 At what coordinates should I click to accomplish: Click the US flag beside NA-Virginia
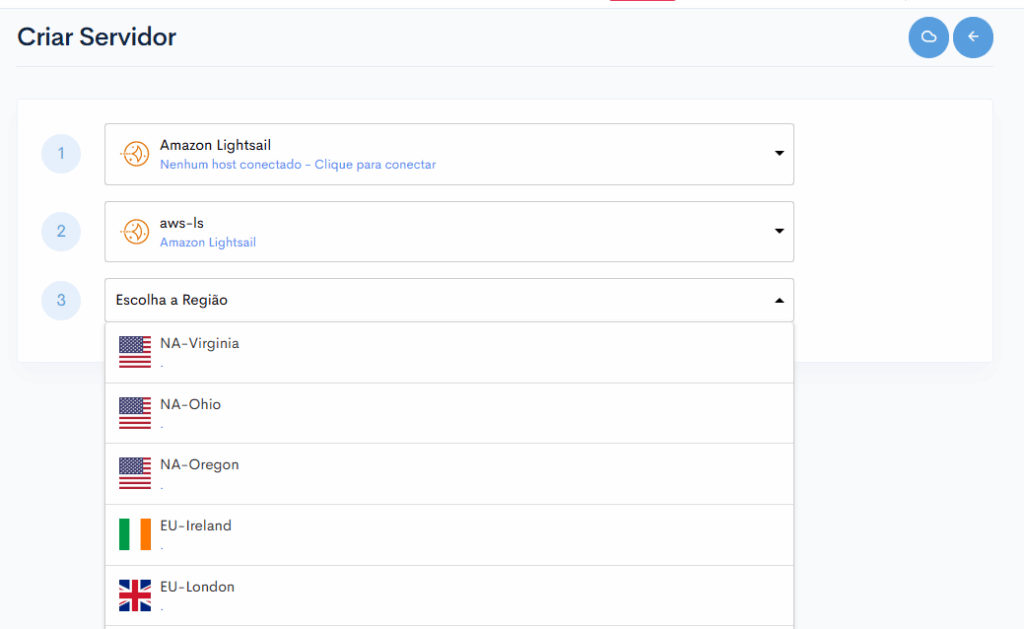point(135,352)
